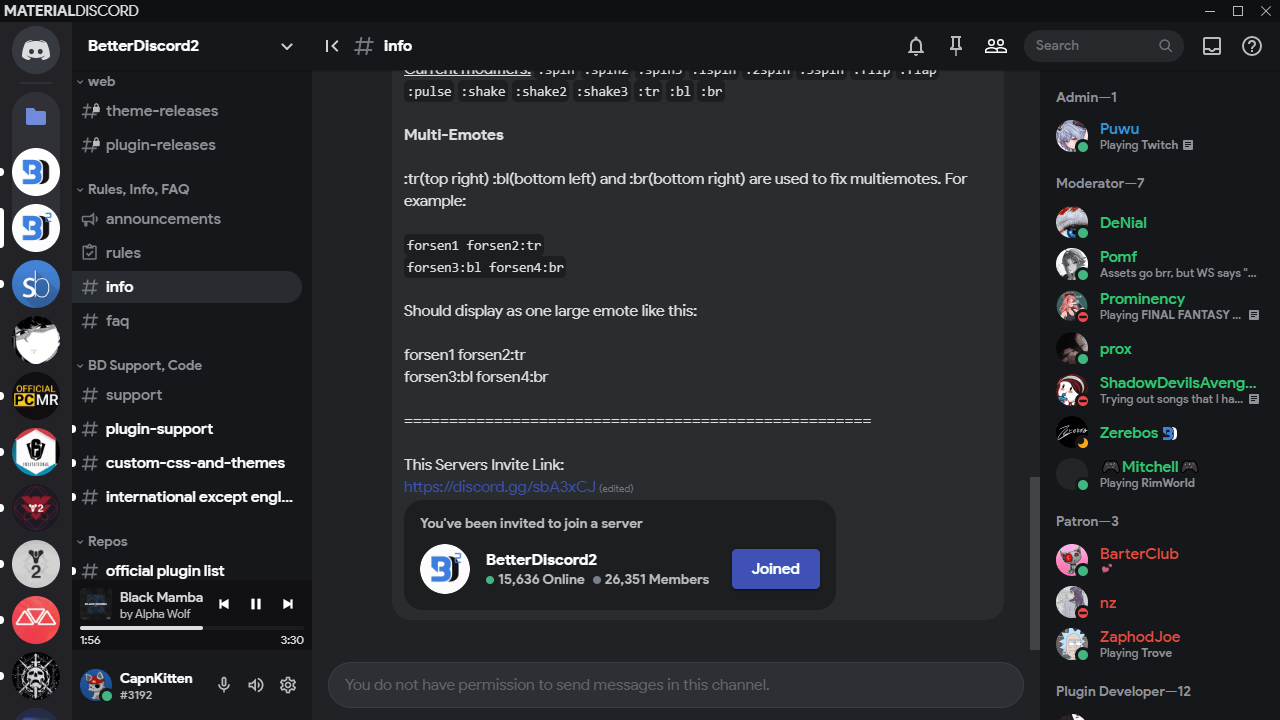1280x720 pixels.
Task: Deafen audio with headphone icon
Action: 256,685
